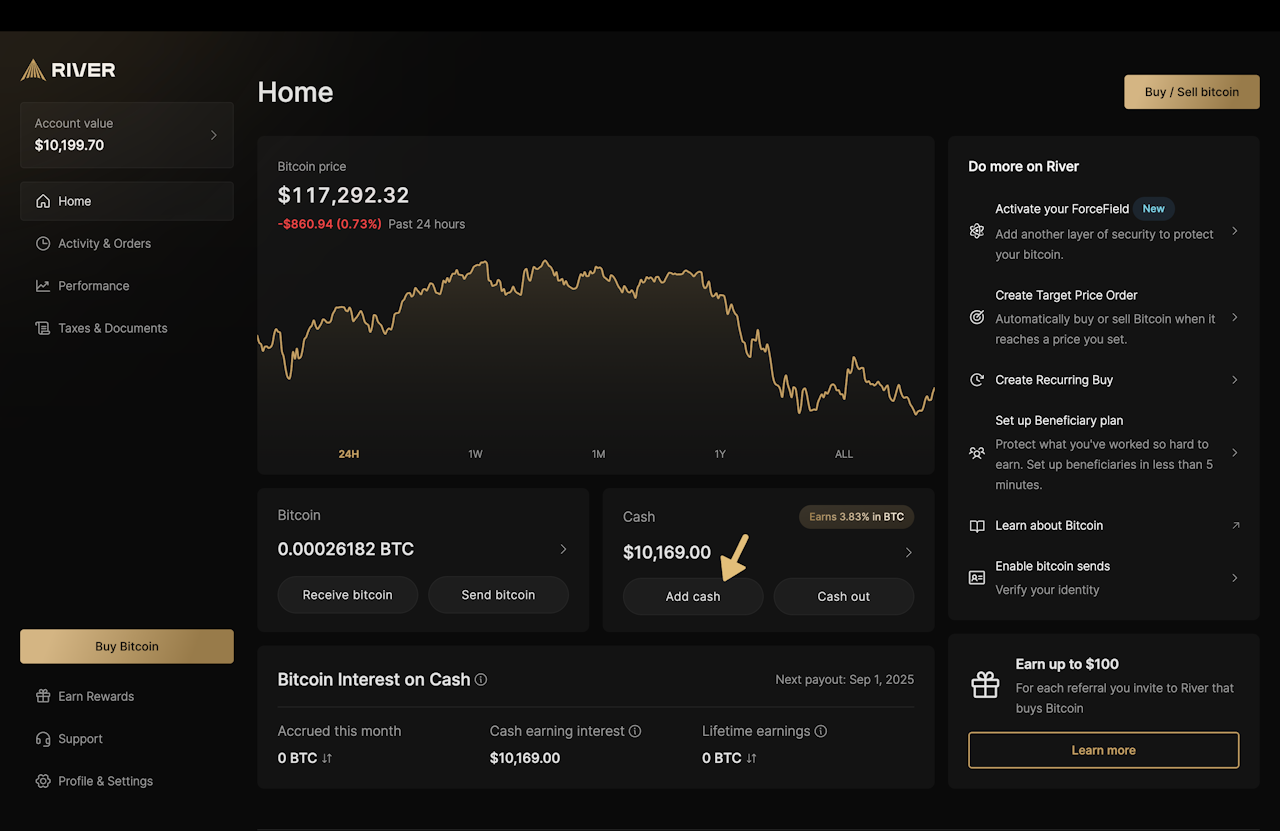Image resolution: width=1280 pixels, height=831 pixels.
Task: Click the info icon next to Bitcoin Interest on Cash
Action: tap(481, 679)
